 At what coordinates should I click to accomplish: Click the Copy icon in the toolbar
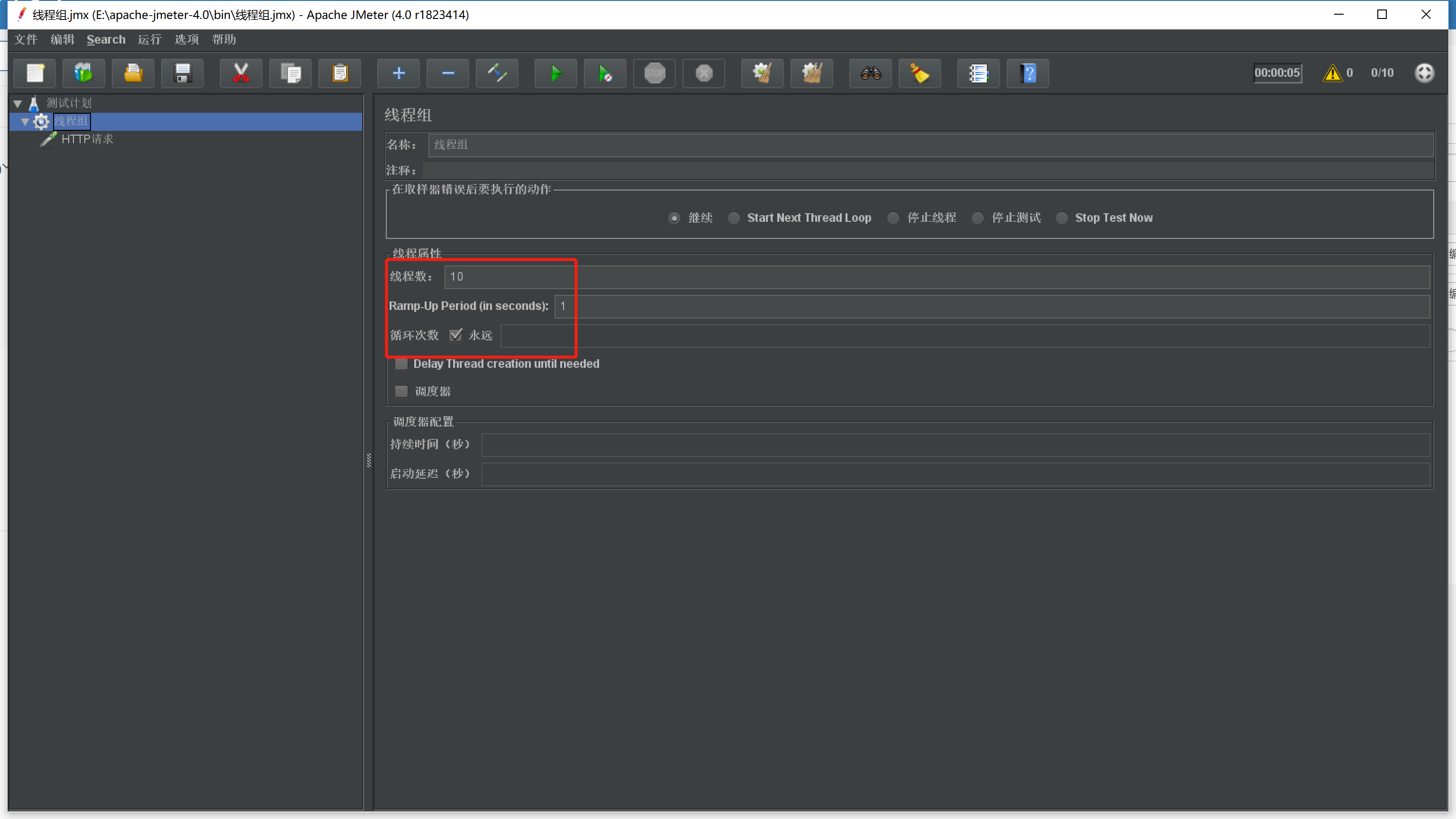tap(291, 73)
